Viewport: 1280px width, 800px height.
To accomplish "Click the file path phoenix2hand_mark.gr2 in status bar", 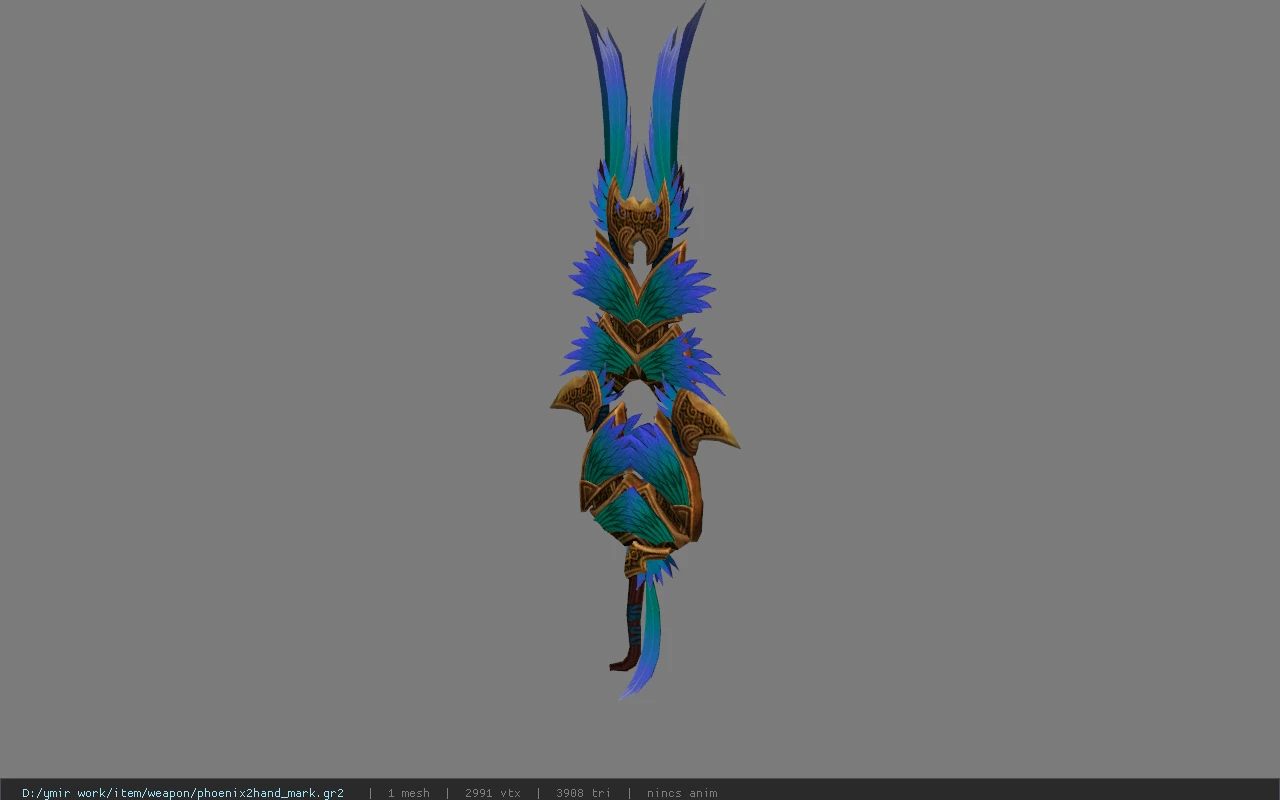I will pyautogui.click(x=183, y=793).
